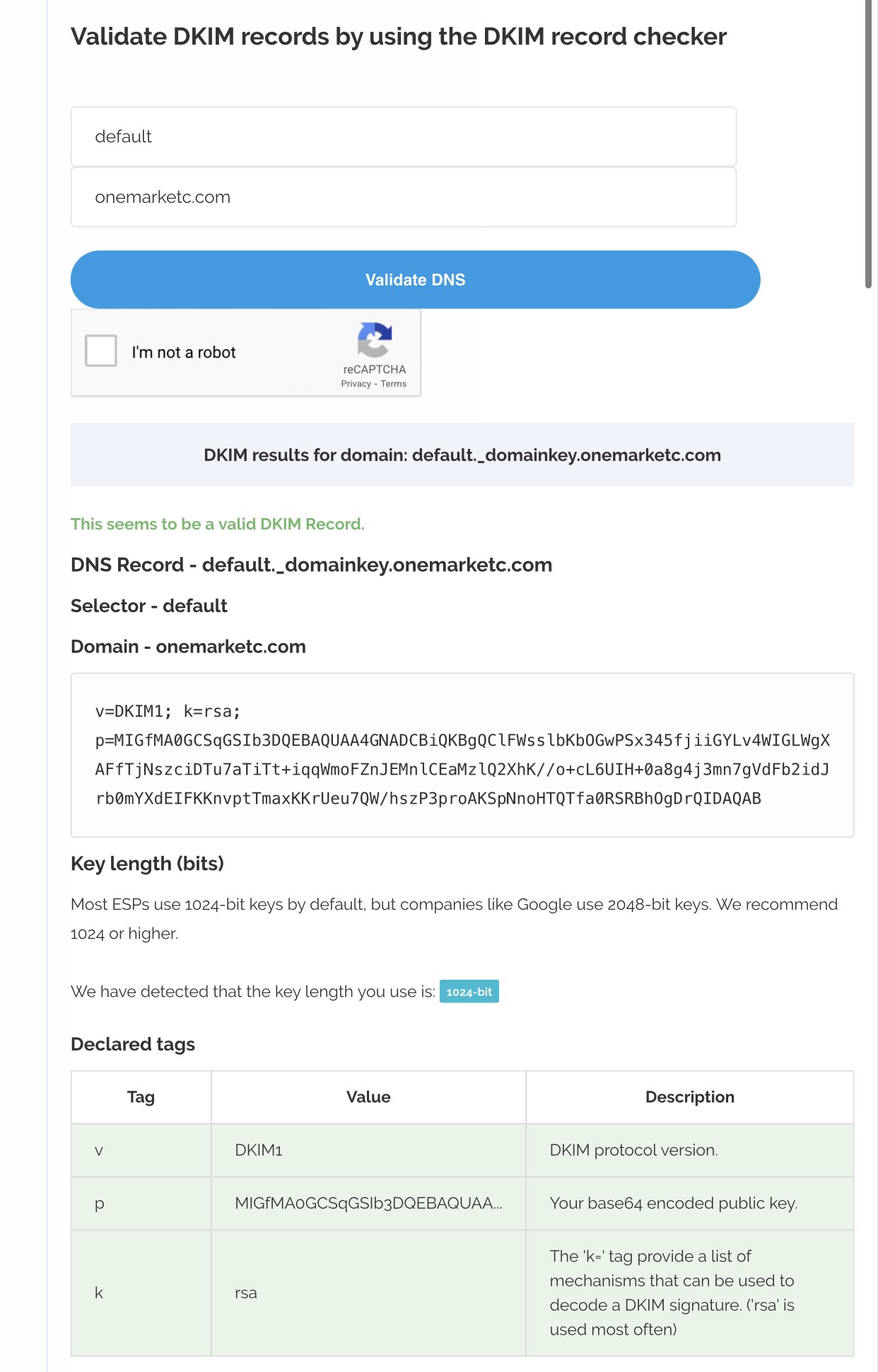878x1372 pixels.
Task: Click the Value column header
Action: 368,1096
